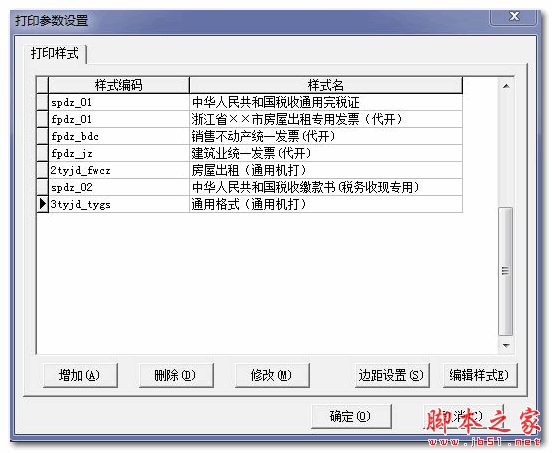Viewport: 552px width, 453px height.
Task: Select the 2tyjd_fwcz code cell
Action: point(119,170)
